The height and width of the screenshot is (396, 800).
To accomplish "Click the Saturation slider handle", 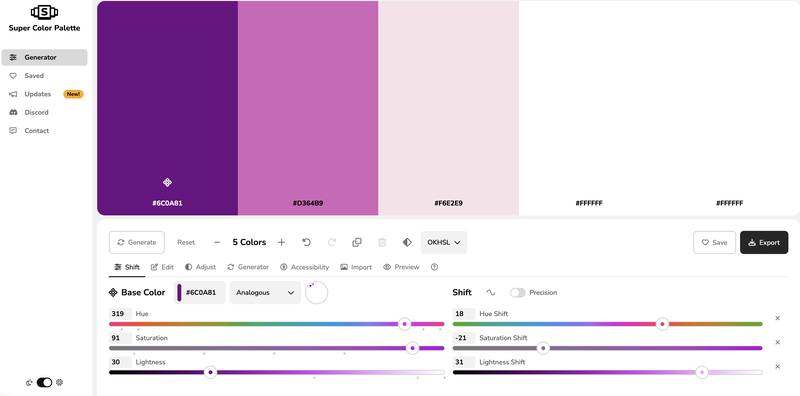I will point(412,348).
